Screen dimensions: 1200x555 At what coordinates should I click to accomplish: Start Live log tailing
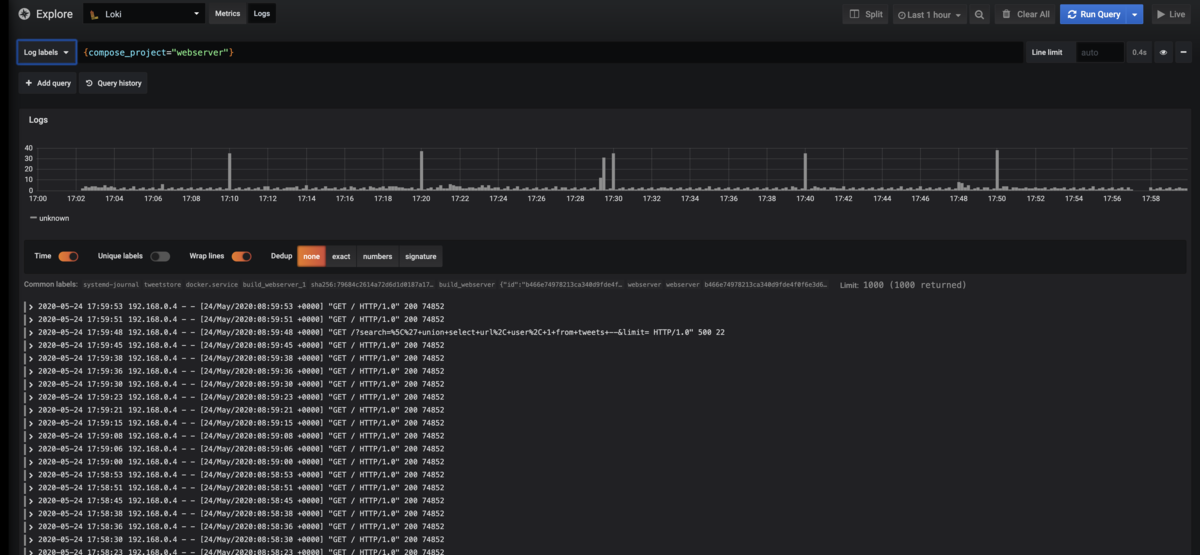1171,15
